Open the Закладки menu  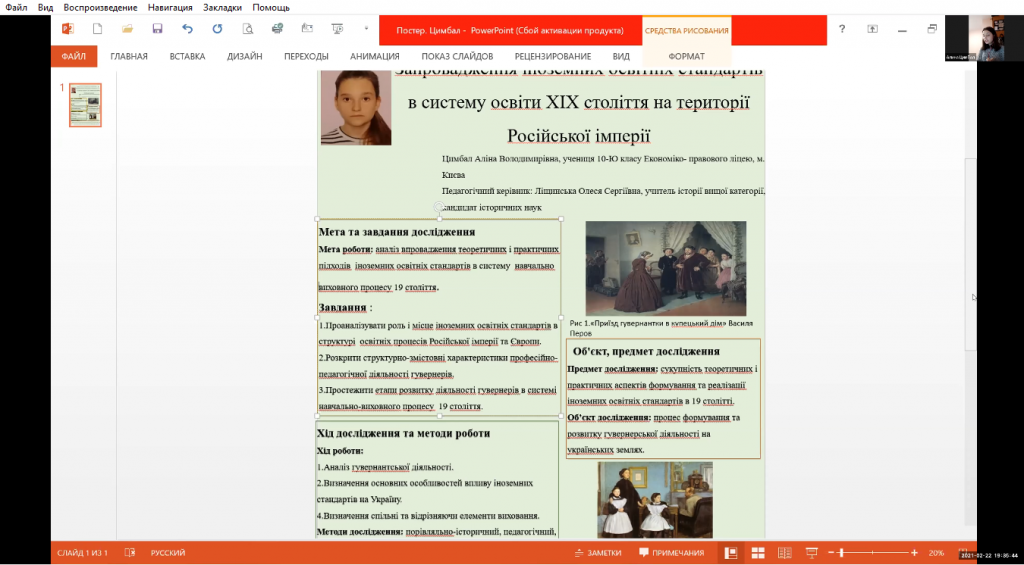(222, 8)
